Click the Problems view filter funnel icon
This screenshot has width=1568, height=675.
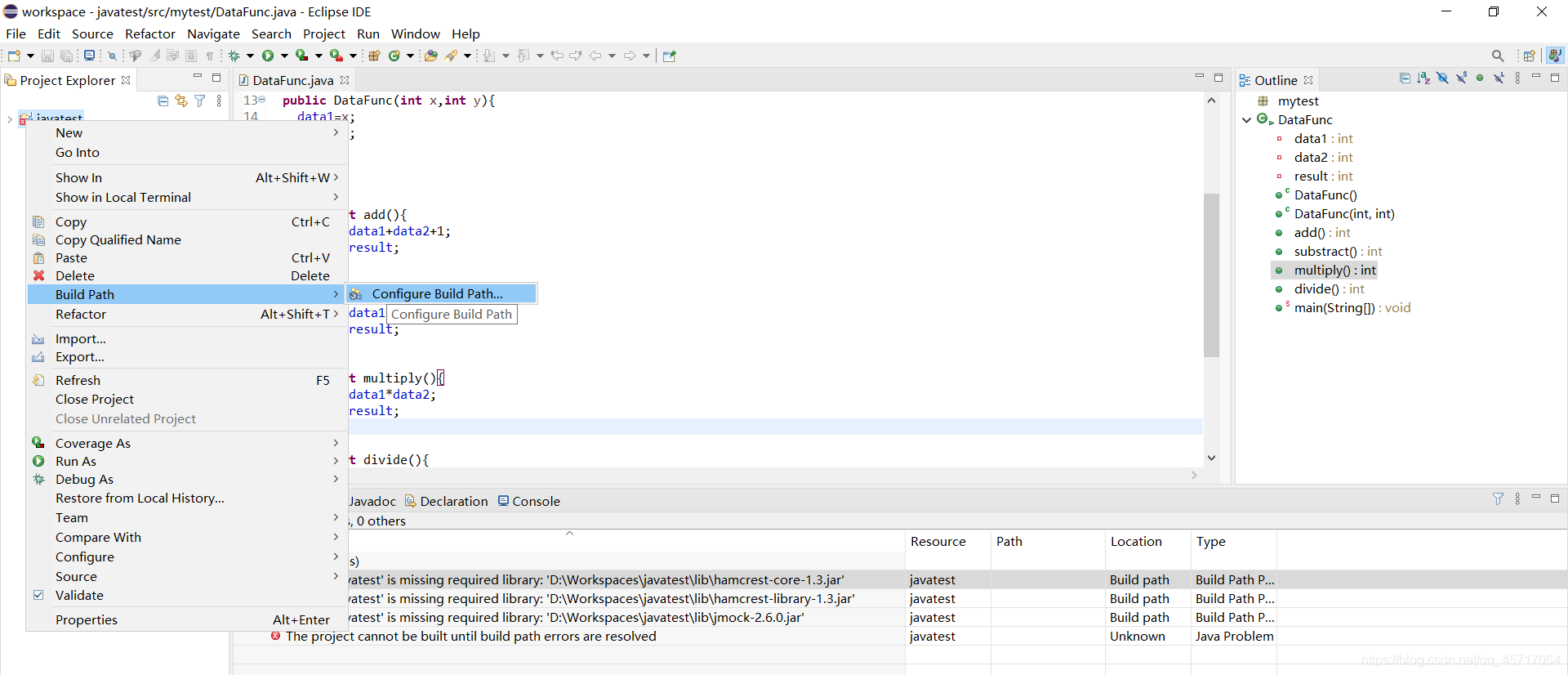click(x=1498, y=498)
